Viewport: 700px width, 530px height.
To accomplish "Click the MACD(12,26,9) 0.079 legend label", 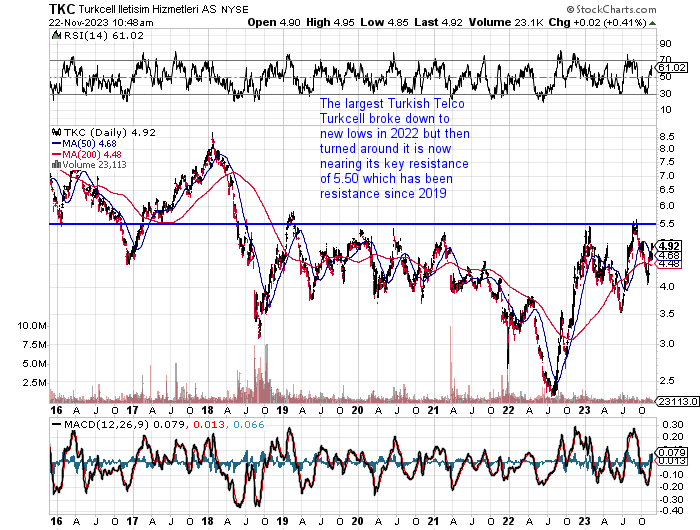I will click(124, 425).
